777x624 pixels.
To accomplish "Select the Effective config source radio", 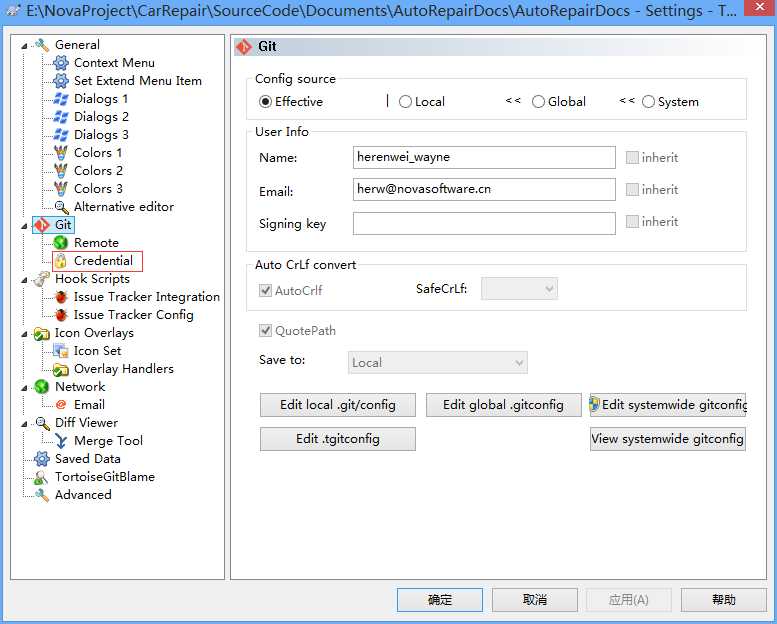I will coord(266,102).
